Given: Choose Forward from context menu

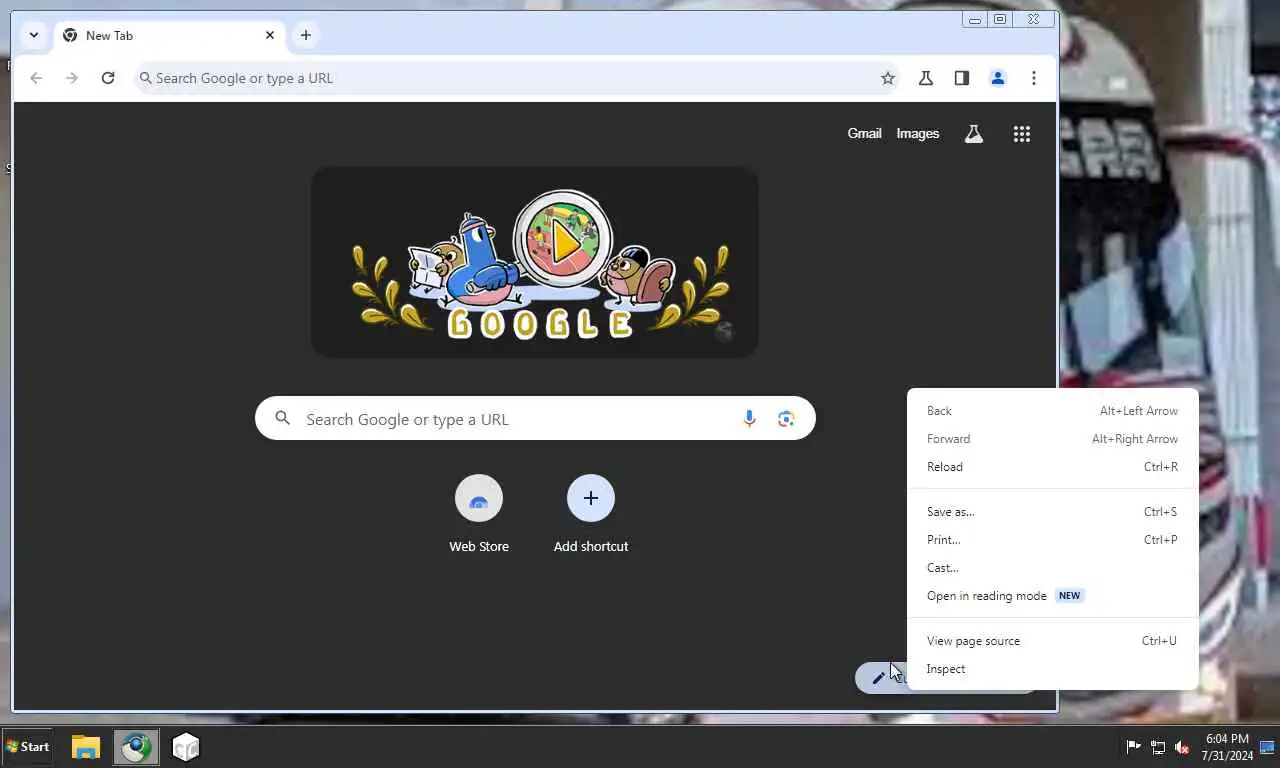Looking at the screenshot, I should coord(1052,439).
